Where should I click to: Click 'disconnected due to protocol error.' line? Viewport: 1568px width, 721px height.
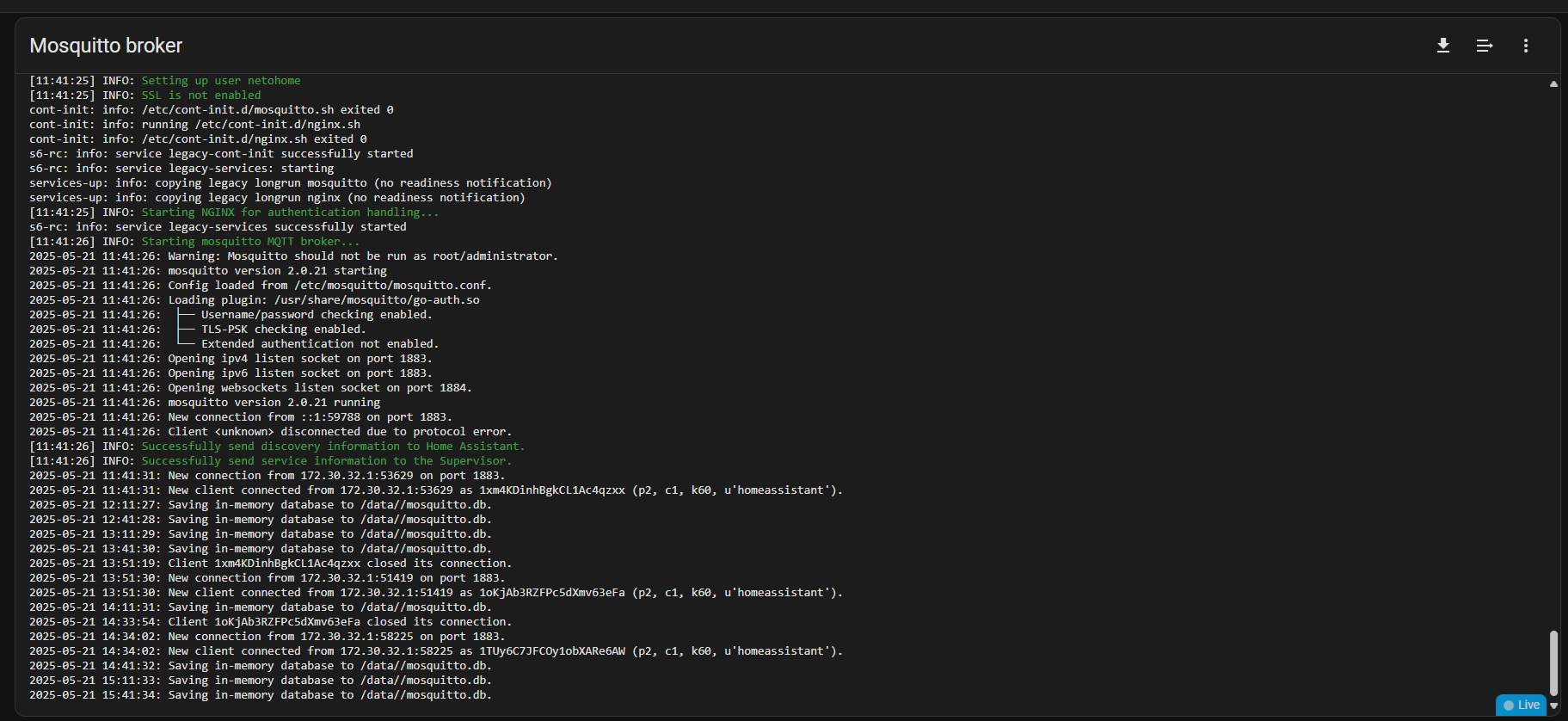click(270, 432)
